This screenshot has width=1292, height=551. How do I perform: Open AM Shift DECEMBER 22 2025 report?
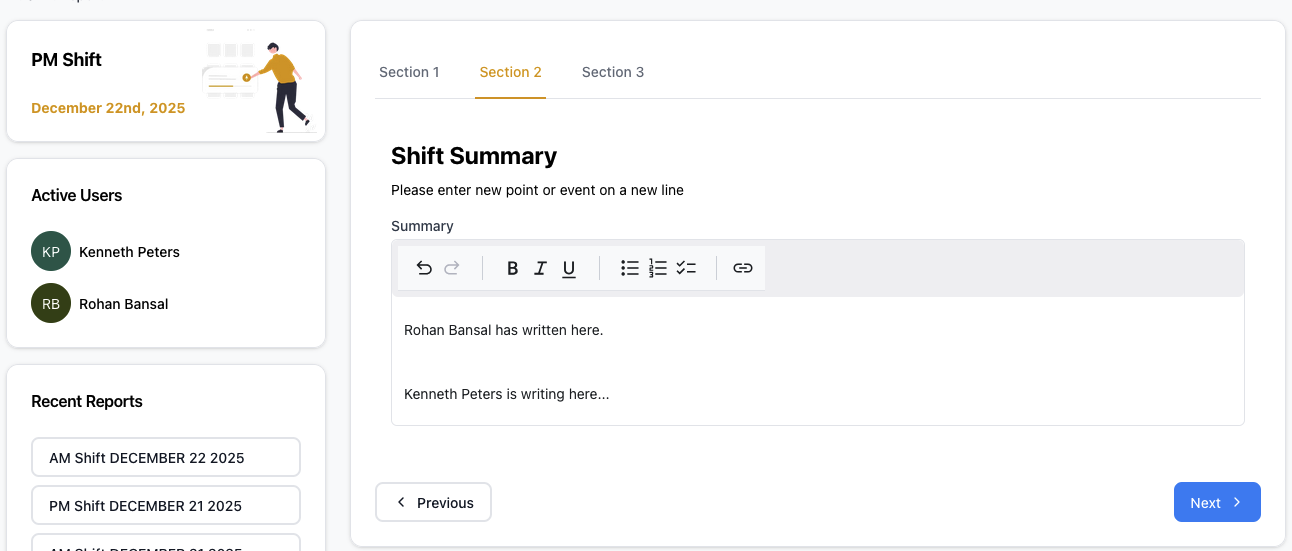click(x=166, y=457)
